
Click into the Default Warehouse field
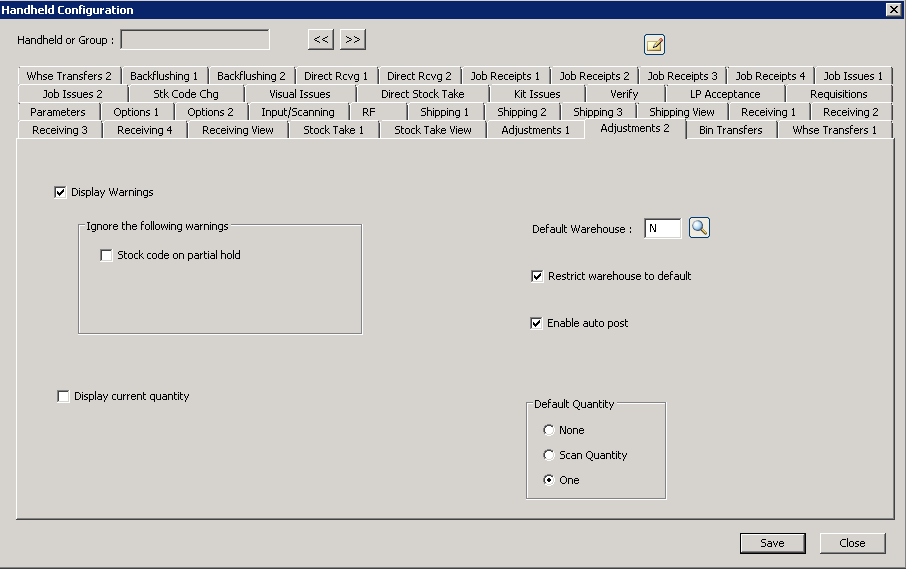tap(662, 229)
